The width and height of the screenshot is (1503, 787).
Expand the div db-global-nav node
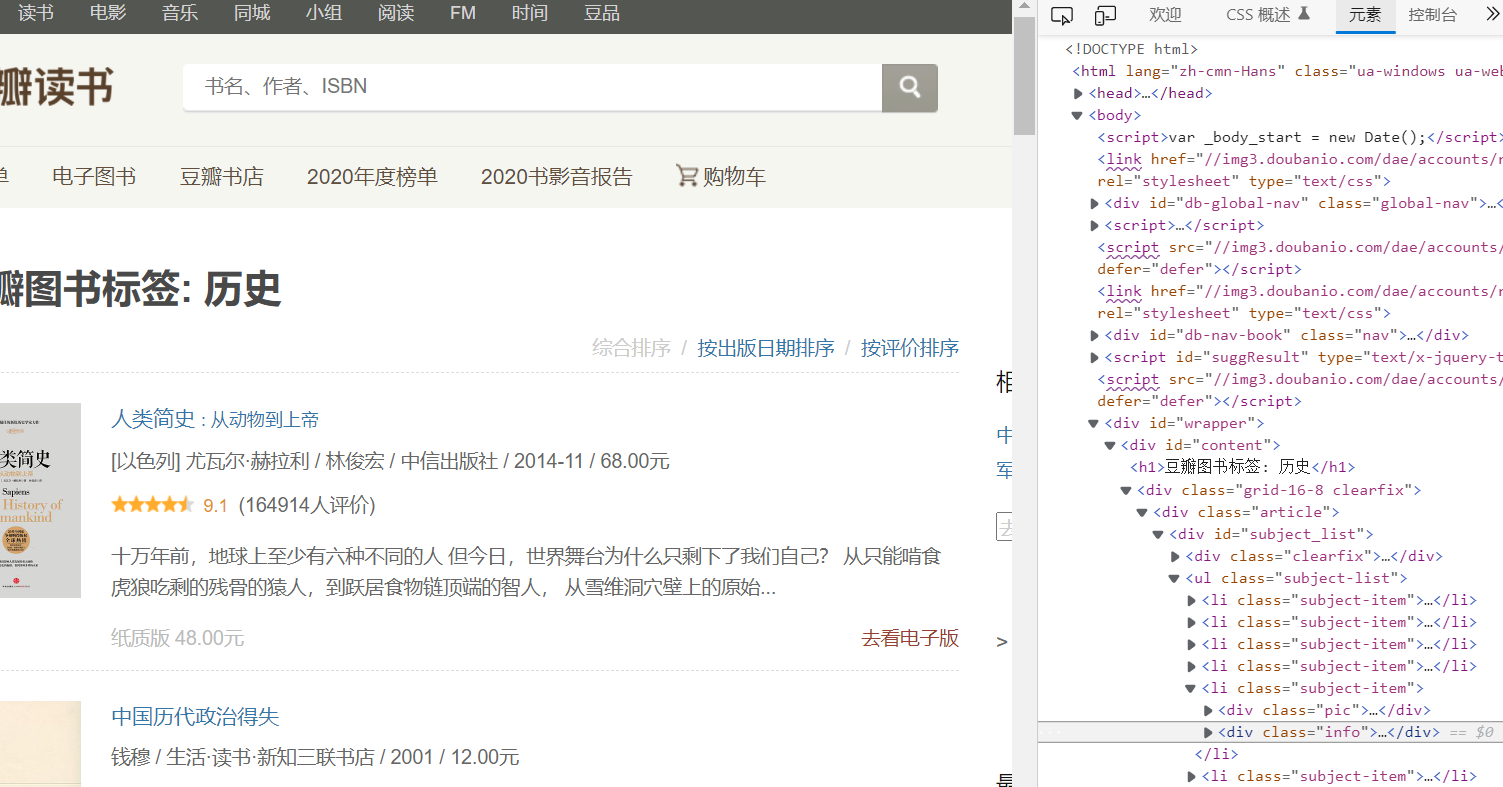(1094, 203)
